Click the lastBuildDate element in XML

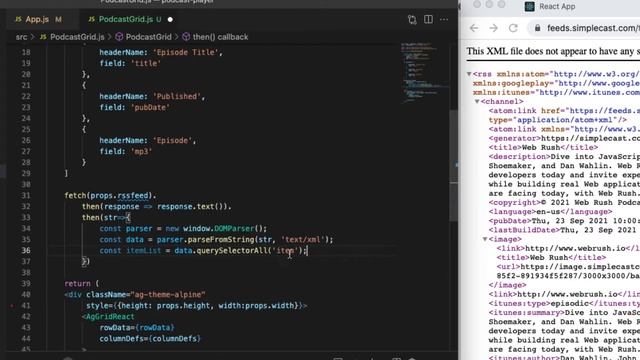(x=564, y=230)
